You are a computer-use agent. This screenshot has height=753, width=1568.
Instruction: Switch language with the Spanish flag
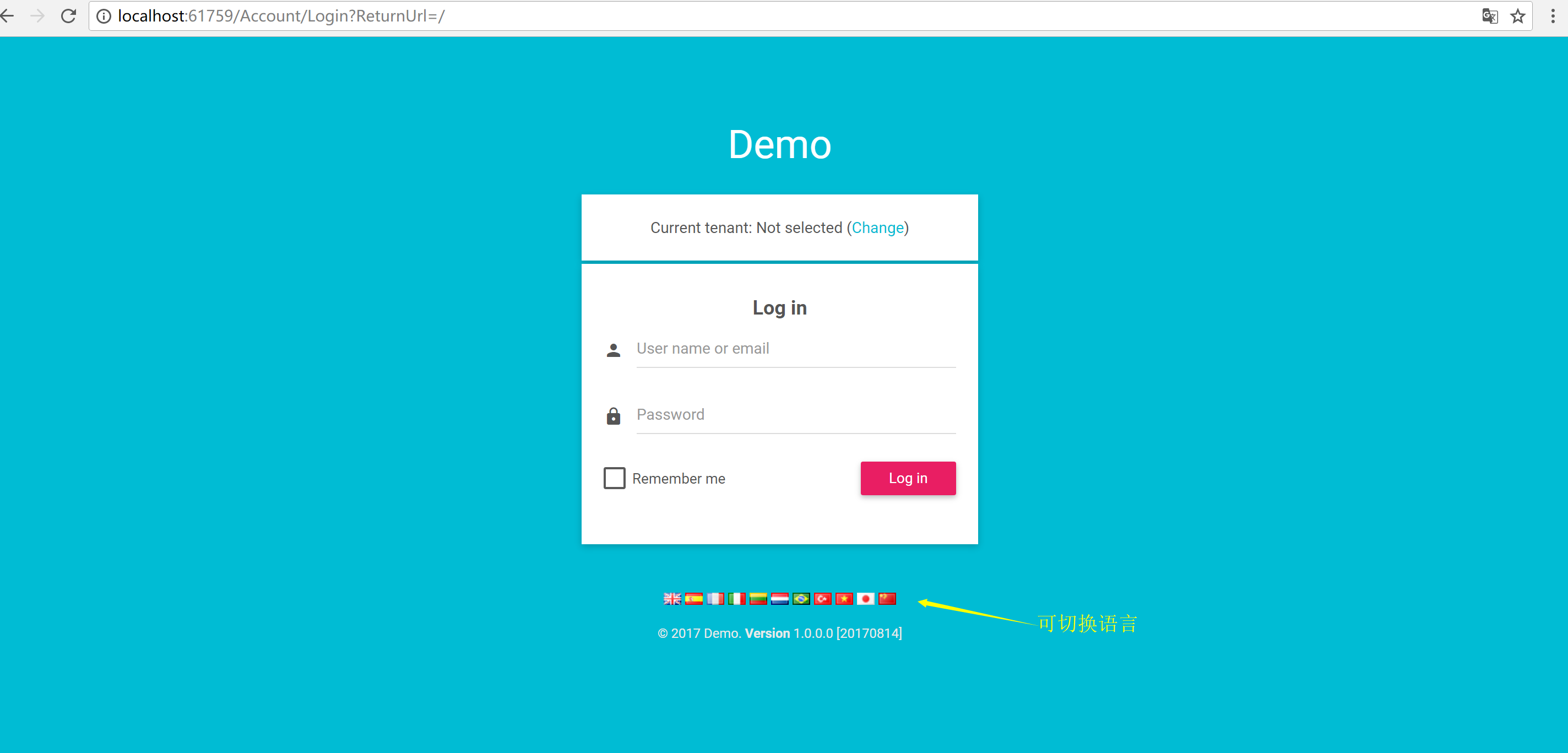point(693,598)
